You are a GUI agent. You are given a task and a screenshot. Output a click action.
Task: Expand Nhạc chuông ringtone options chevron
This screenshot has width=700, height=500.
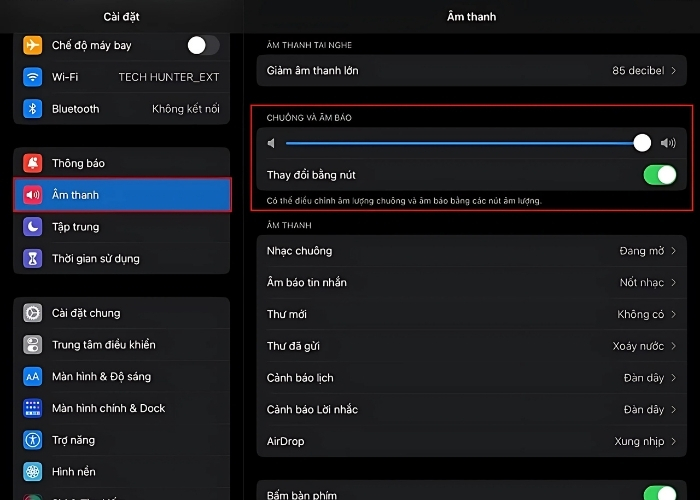tap(673, 251)
